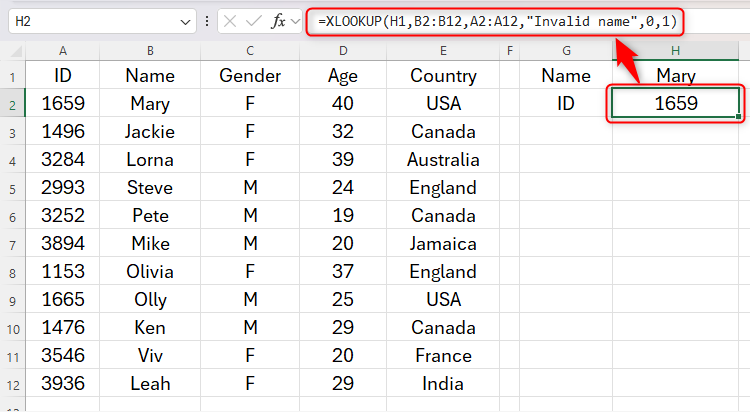The image size is (750, 412).
Task: Click the Select All corner triangle
Action: click(x=15, y=51)
